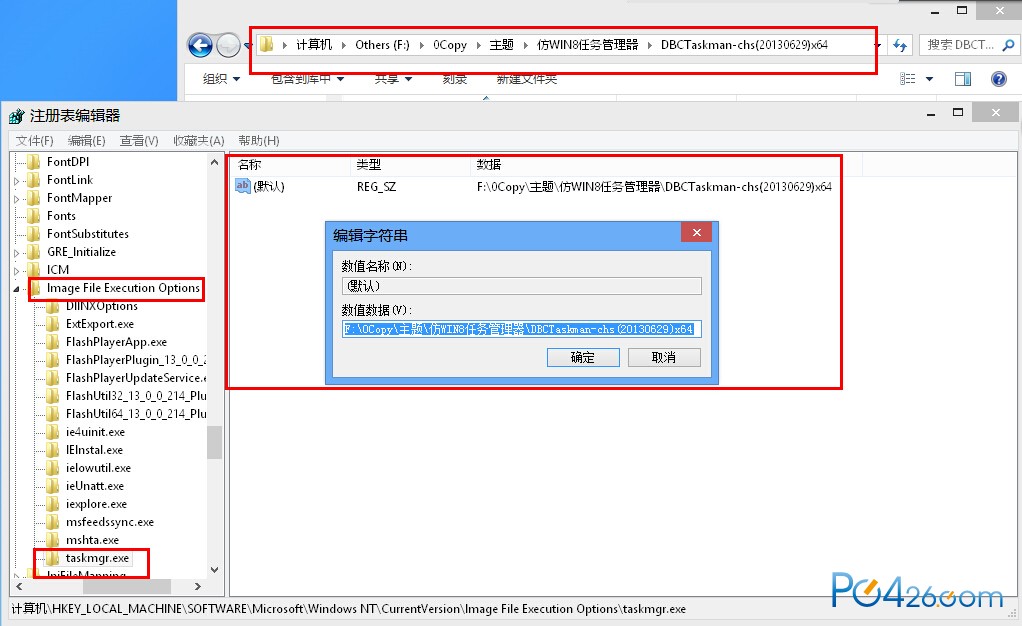Select the taskmgr.exe registry key
Screen dimensions: 1022x626
[97, 558]
